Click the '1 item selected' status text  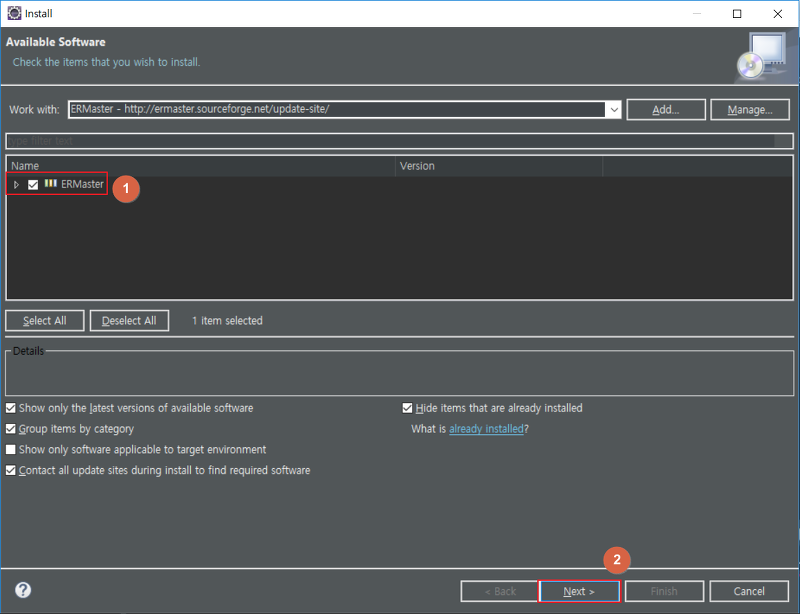click(x=227, y=321)
